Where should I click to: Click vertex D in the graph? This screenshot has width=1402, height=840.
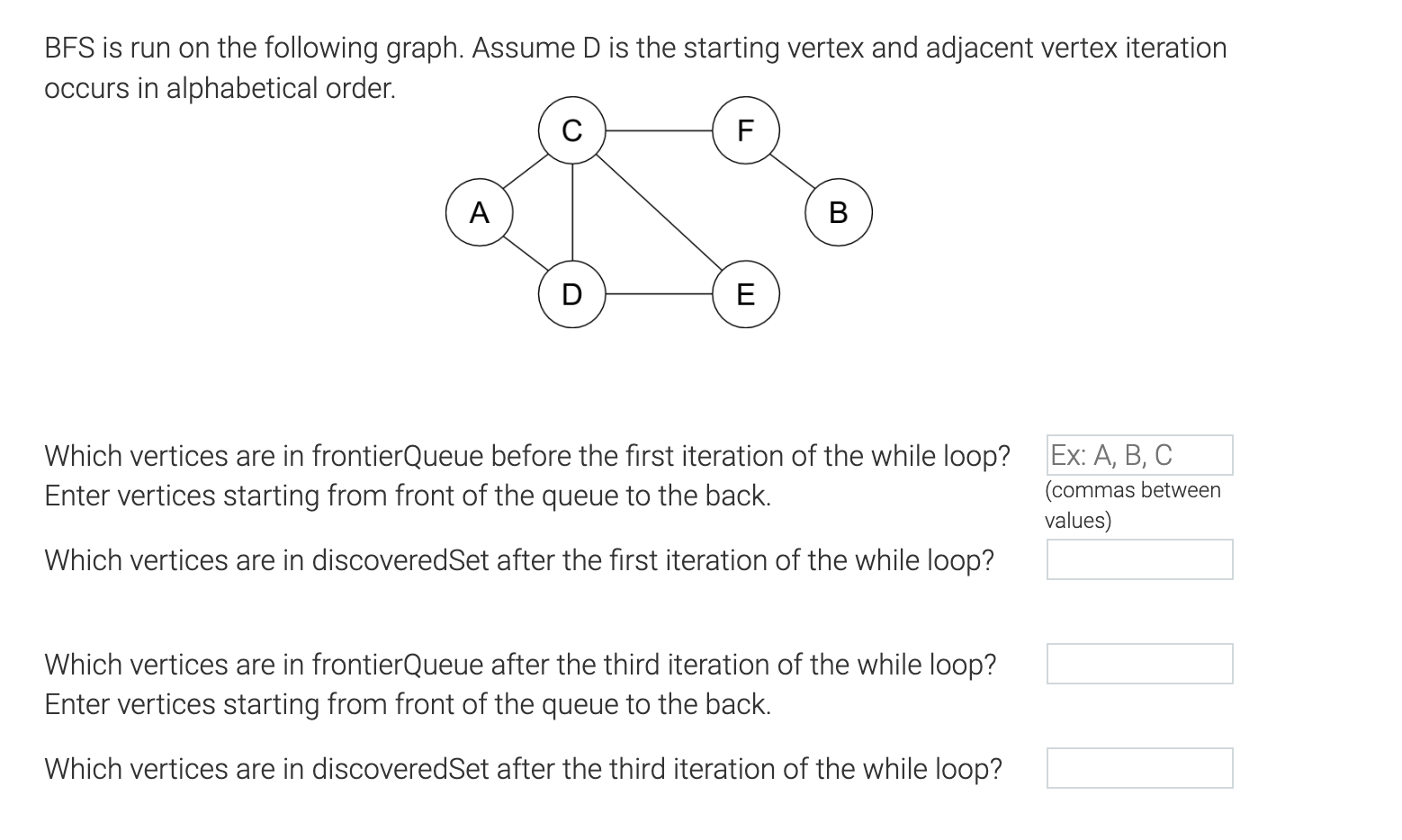[x=572, y=295]
